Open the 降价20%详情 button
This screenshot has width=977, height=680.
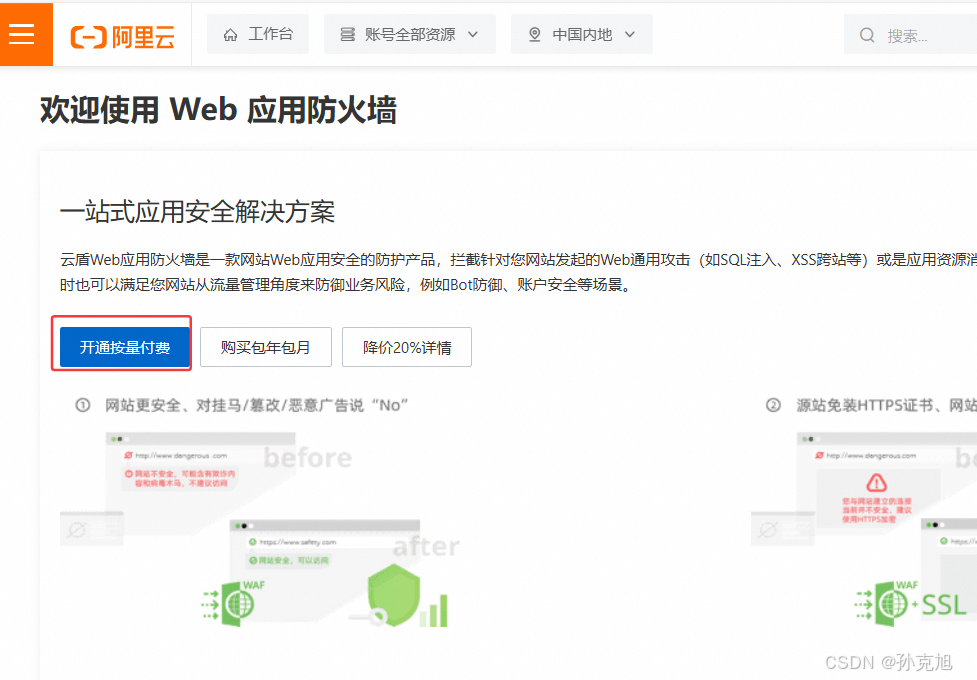pyautogui.click(x=407, y=347)
